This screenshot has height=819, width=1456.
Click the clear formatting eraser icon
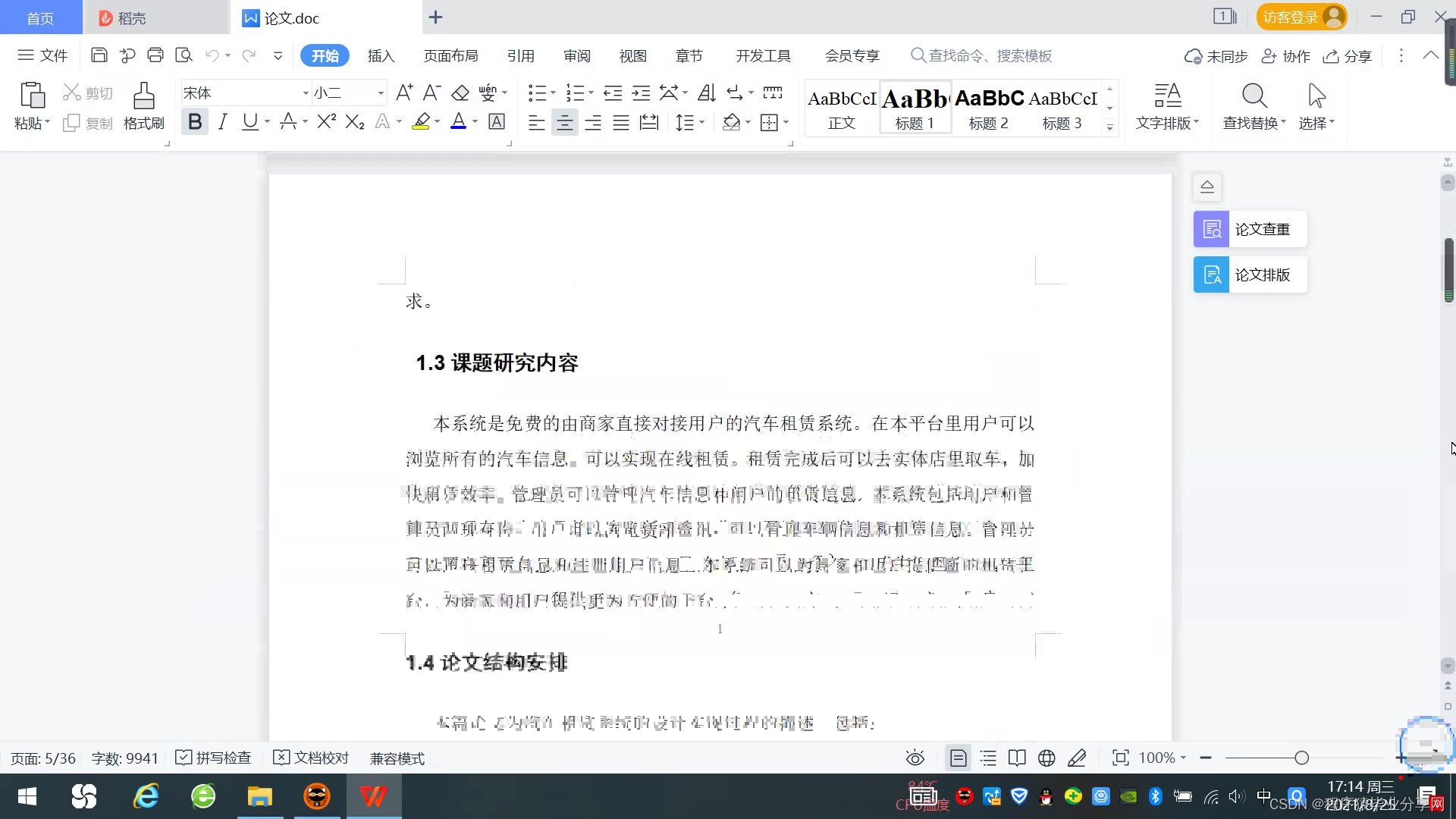click(460, 93)
